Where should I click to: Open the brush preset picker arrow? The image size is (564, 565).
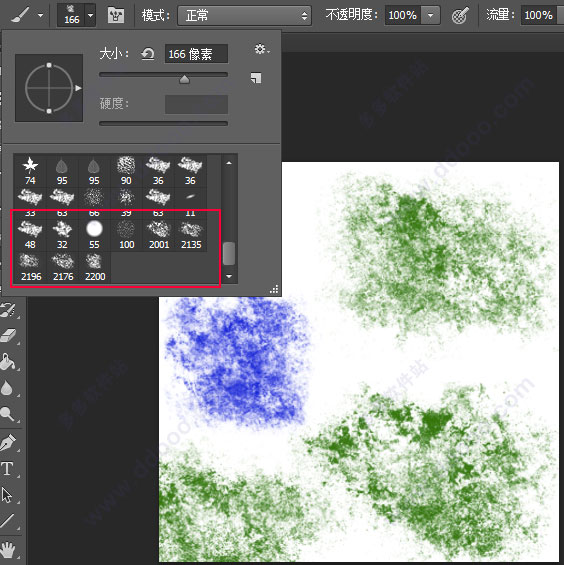90,15
